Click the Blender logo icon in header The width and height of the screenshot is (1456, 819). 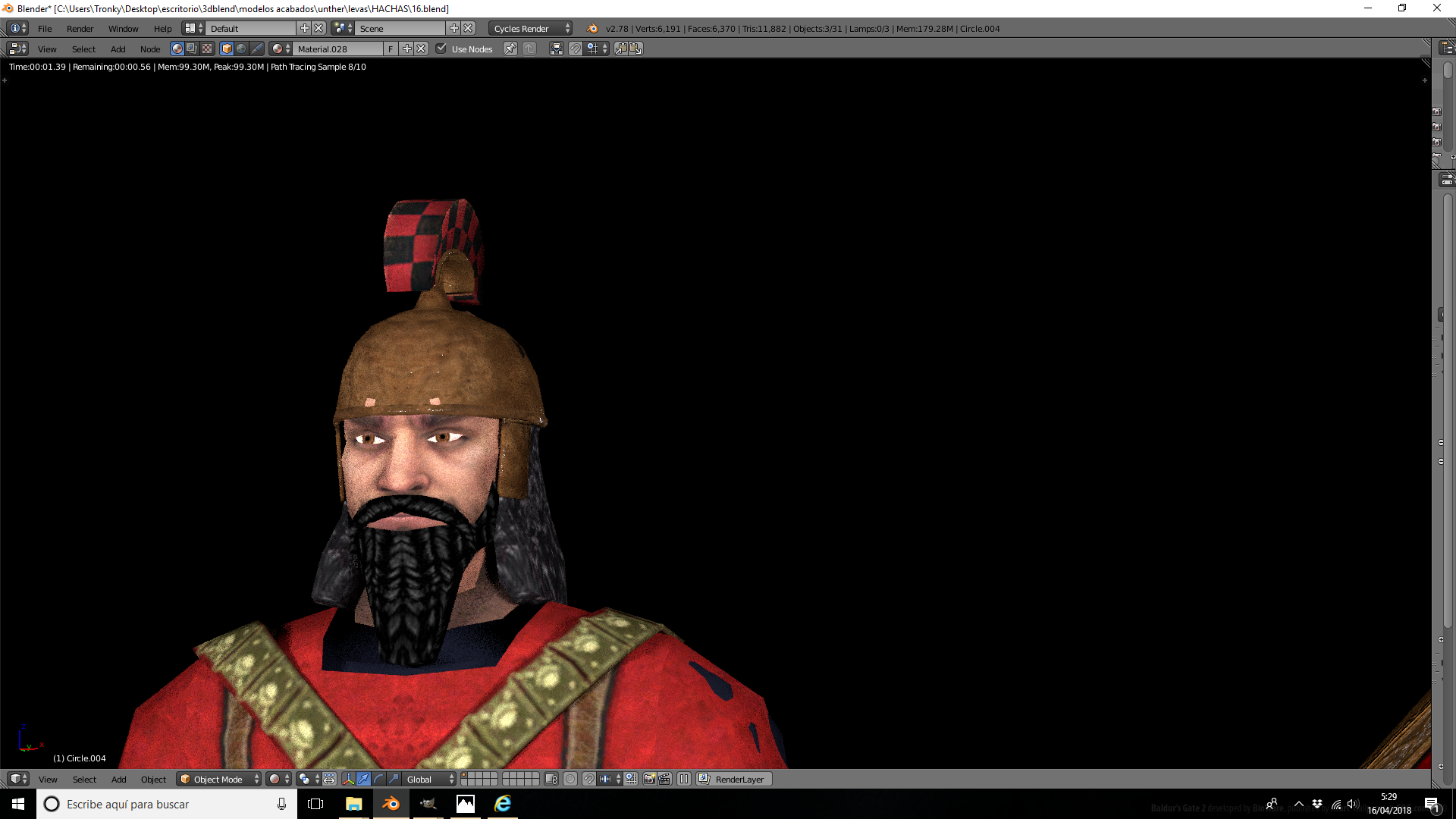pos(591,28)
